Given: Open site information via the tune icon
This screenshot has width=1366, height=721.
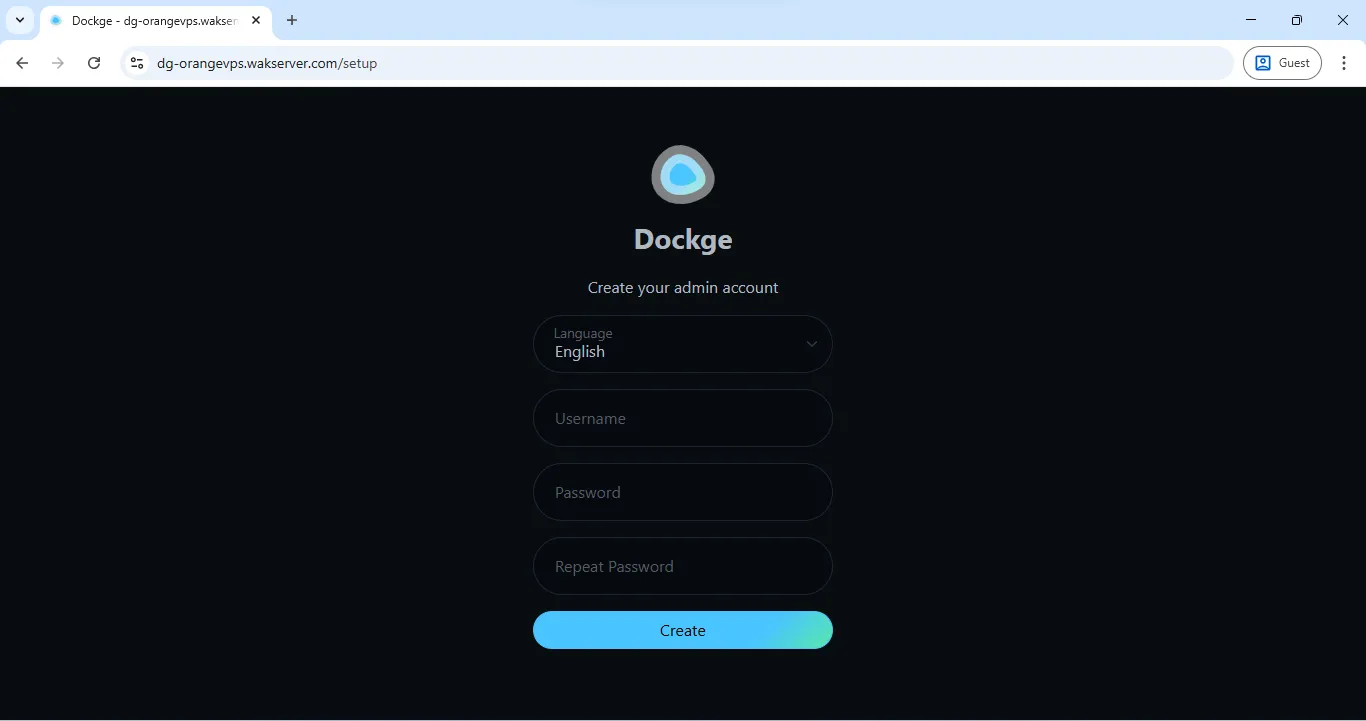Looking at the screenshot, I should 136,62.
